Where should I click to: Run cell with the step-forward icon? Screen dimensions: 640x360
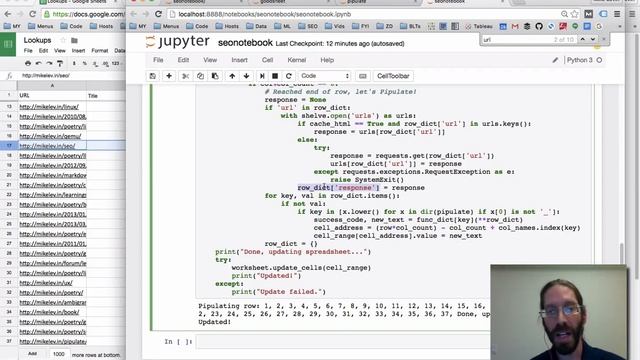262,76
